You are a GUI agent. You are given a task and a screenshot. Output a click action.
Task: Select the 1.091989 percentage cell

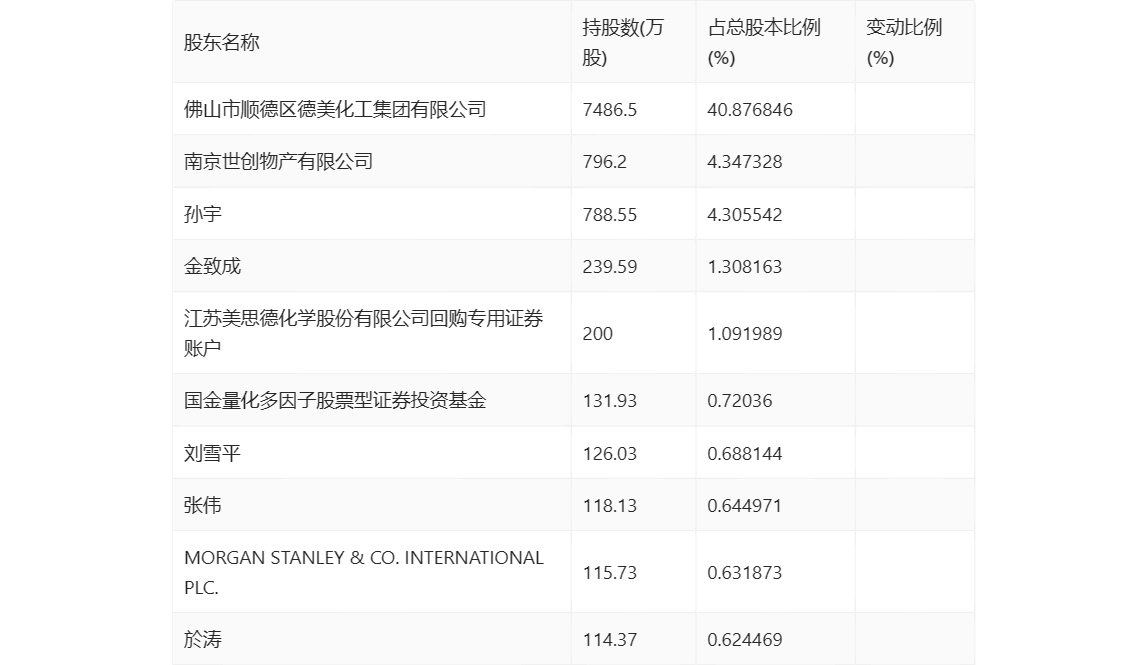point(745,334)
